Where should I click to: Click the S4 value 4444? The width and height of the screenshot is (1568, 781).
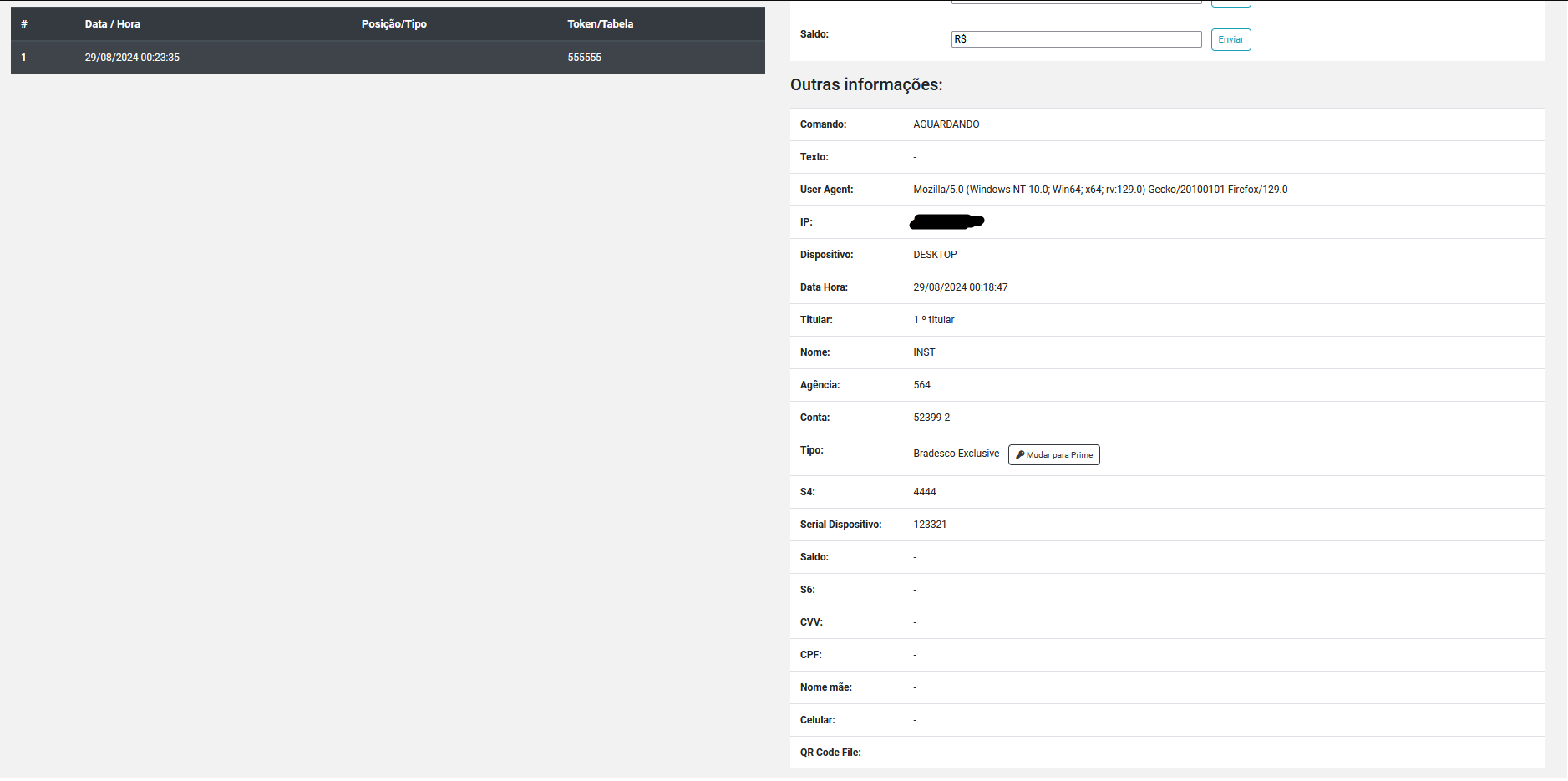[x=925, y=492]
